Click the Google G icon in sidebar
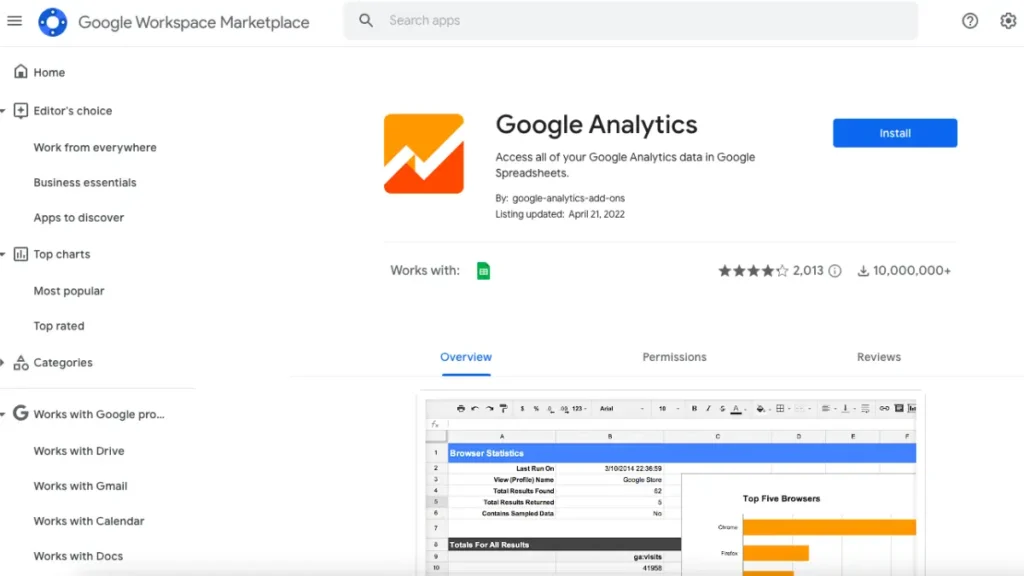The image size is (1024, 576). point(21,413)
